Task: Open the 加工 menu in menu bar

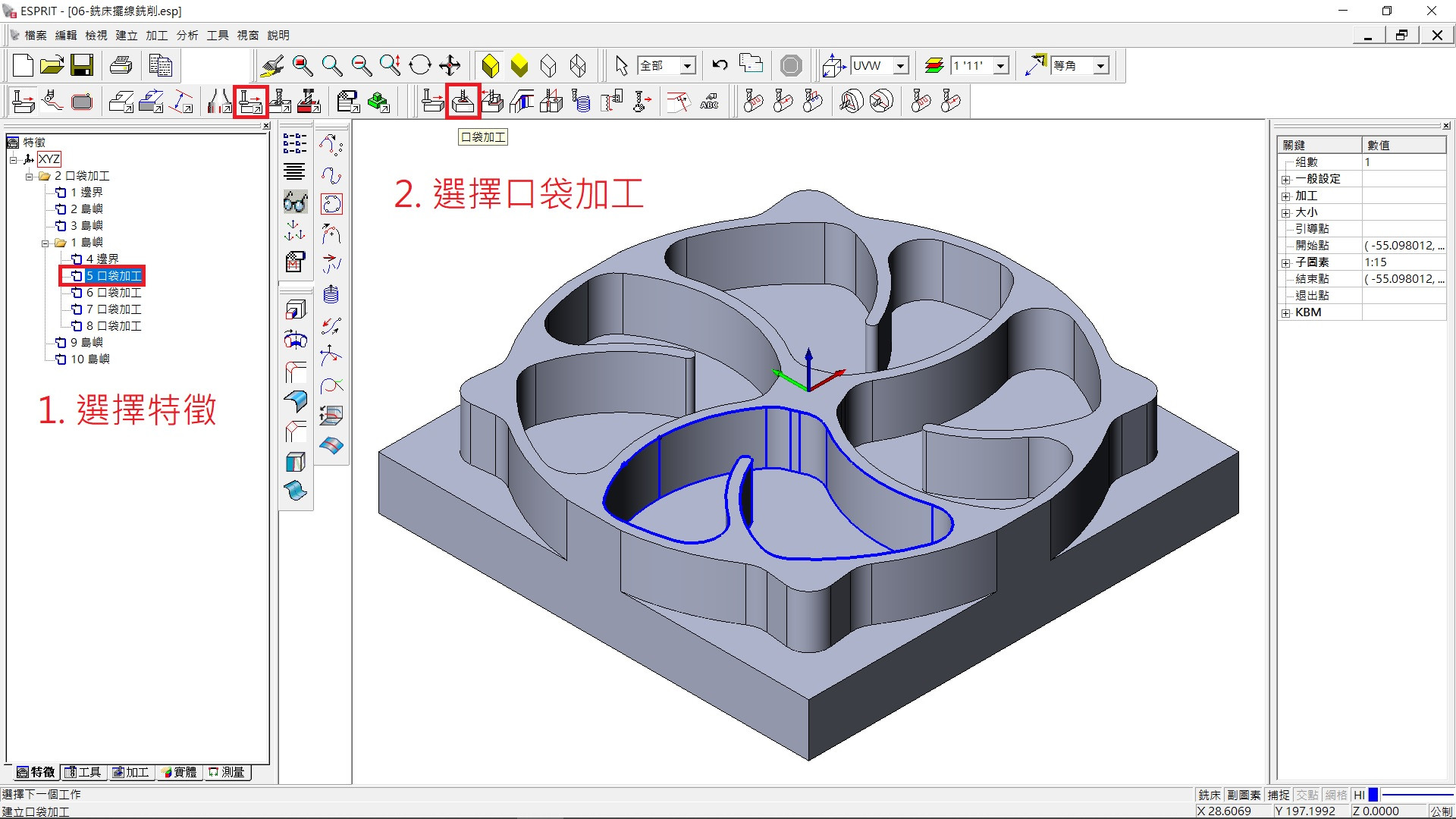Action: [x=156, y=35]
